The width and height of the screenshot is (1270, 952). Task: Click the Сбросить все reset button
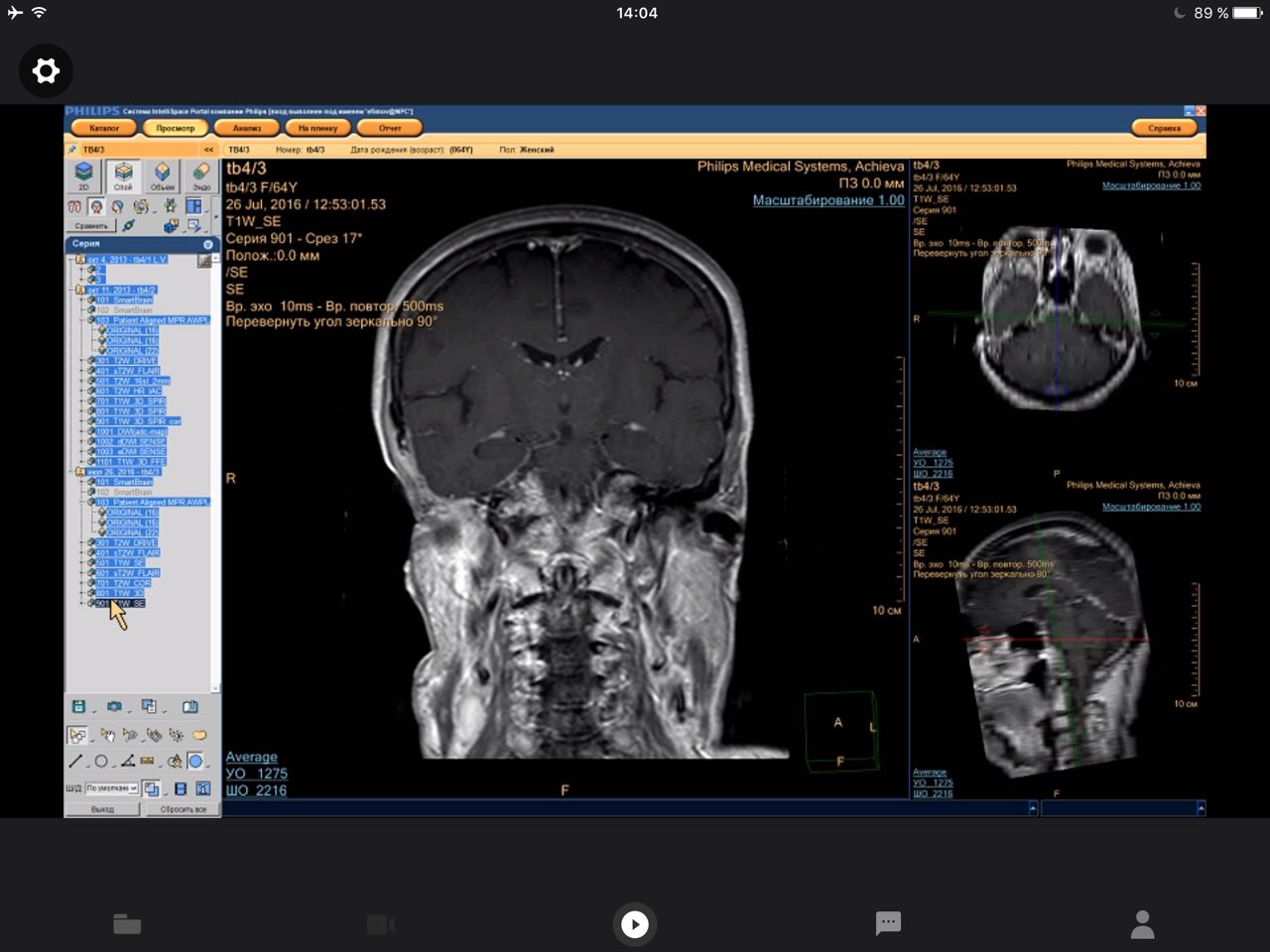tap(184, 809)
